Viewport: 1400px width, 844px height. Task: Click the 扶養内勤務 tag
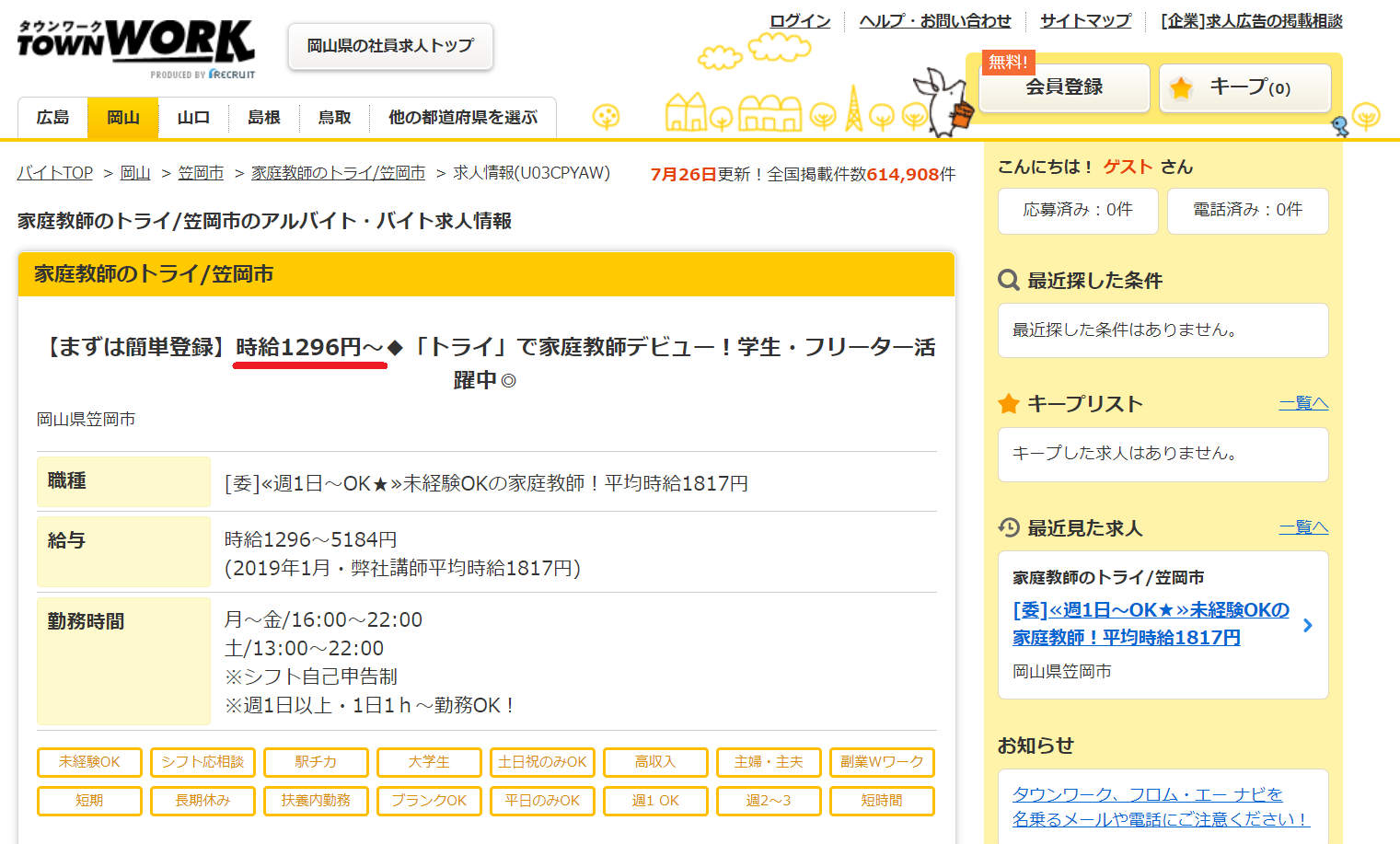(316, 801)
